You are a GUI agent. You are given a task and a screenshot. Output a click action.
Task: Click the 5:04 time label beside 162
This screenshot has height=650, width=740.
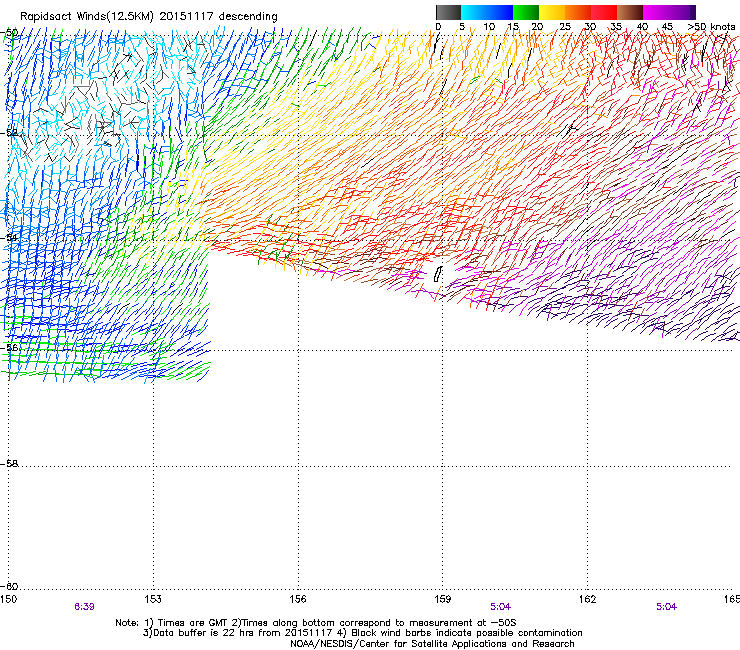[x=666, y=607]
